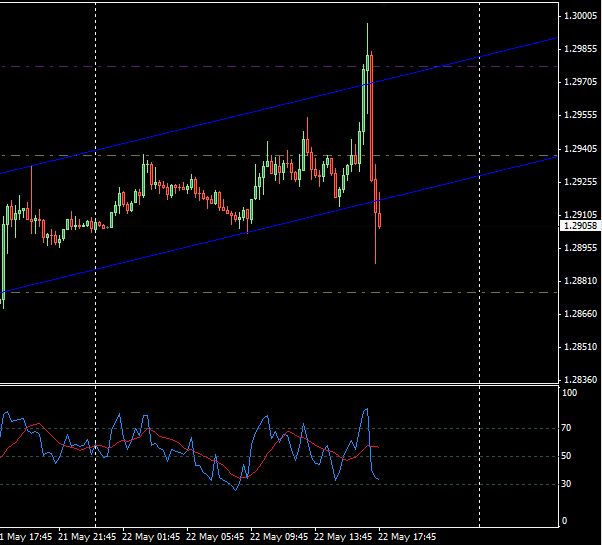Click the 22 May 09:45 time label
This screenshot has width=602, height=545.
[280, 537]
